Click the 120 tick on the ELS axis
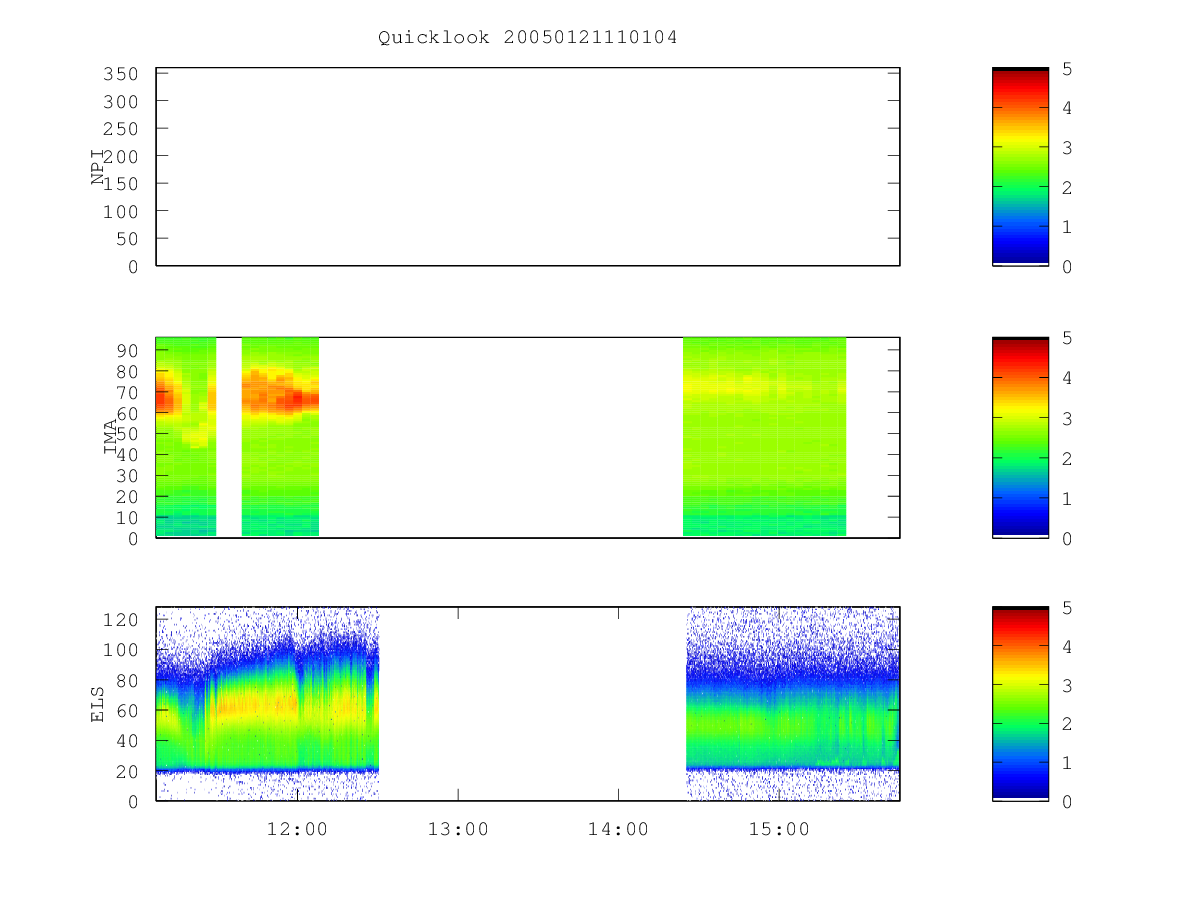Image resolution: width=1200 pixels, height=900 pixels. pos(119,619)
